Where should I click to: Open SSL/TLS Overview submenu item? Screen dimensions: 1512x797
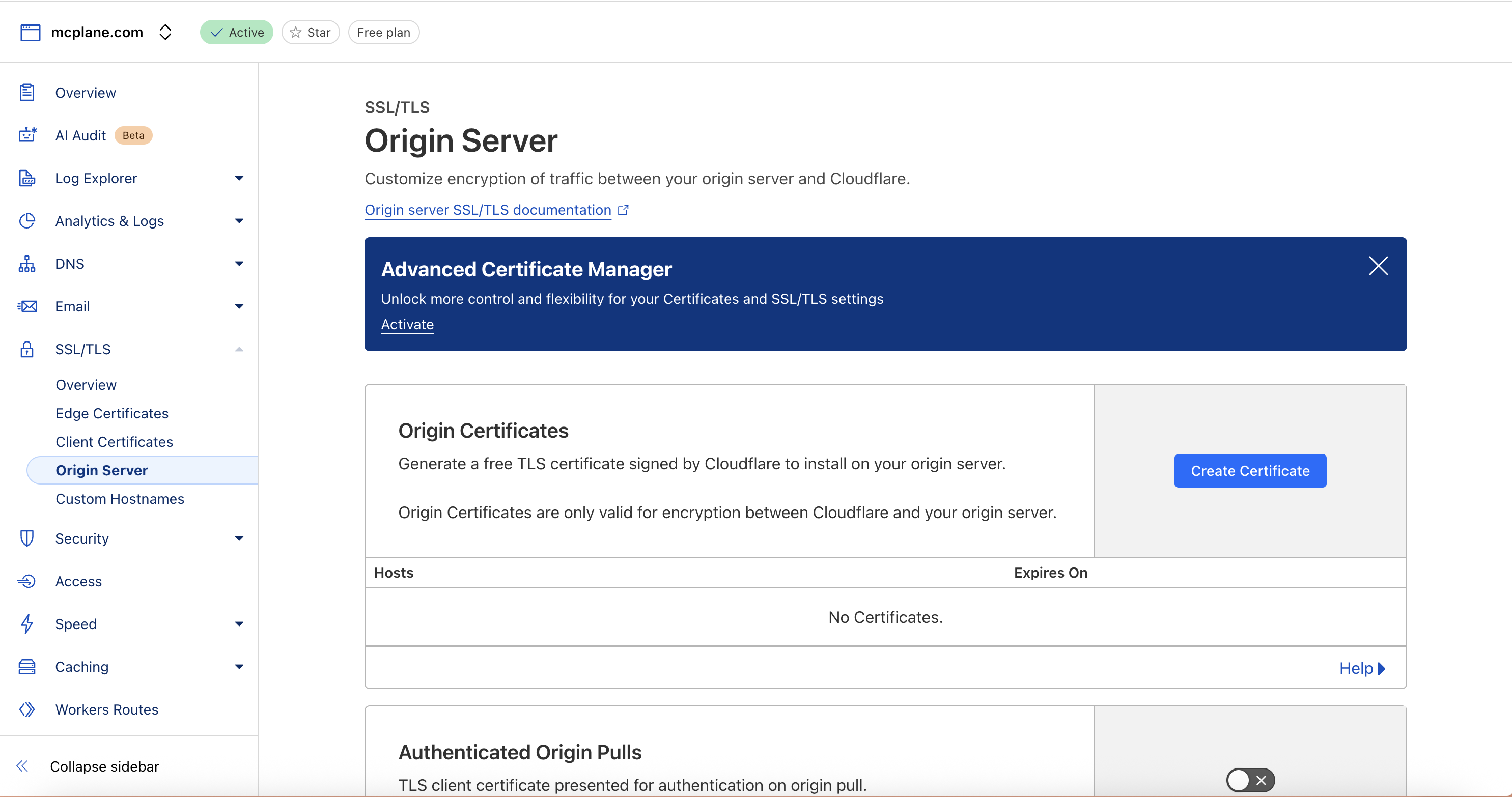86,385
